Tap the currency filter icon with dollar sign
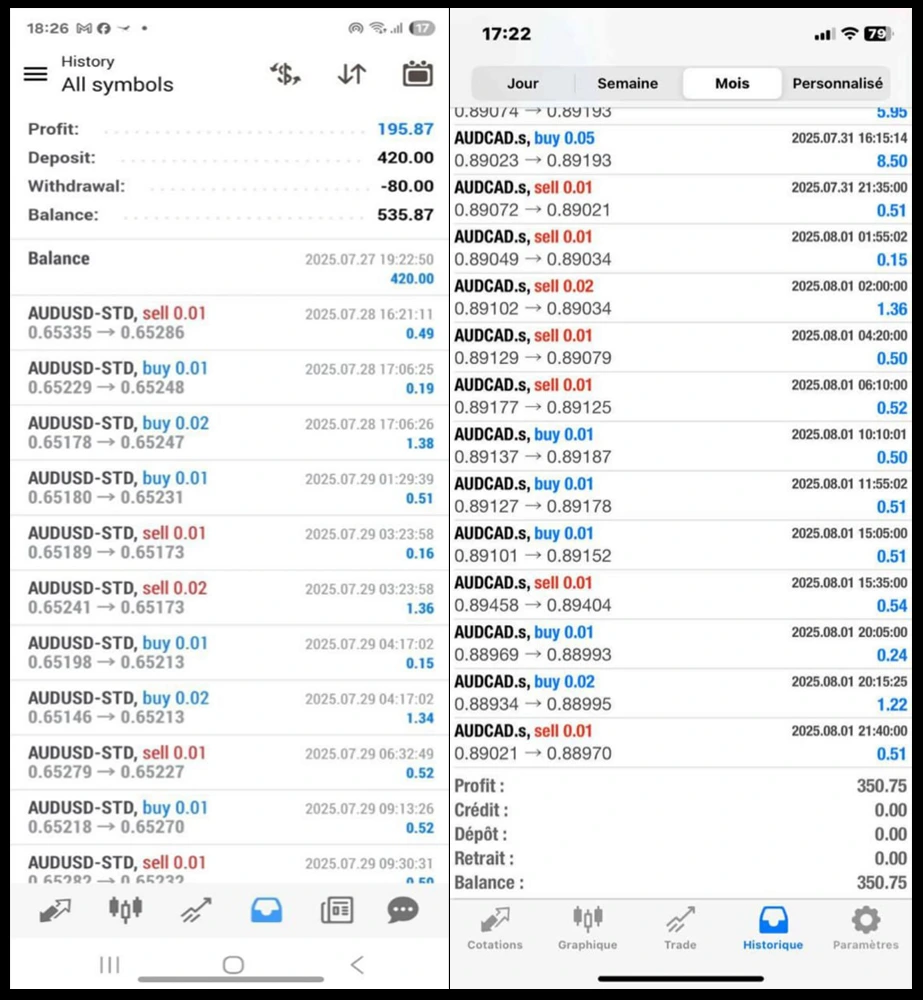The image size is (923, 1000). [x=286, y=74]
